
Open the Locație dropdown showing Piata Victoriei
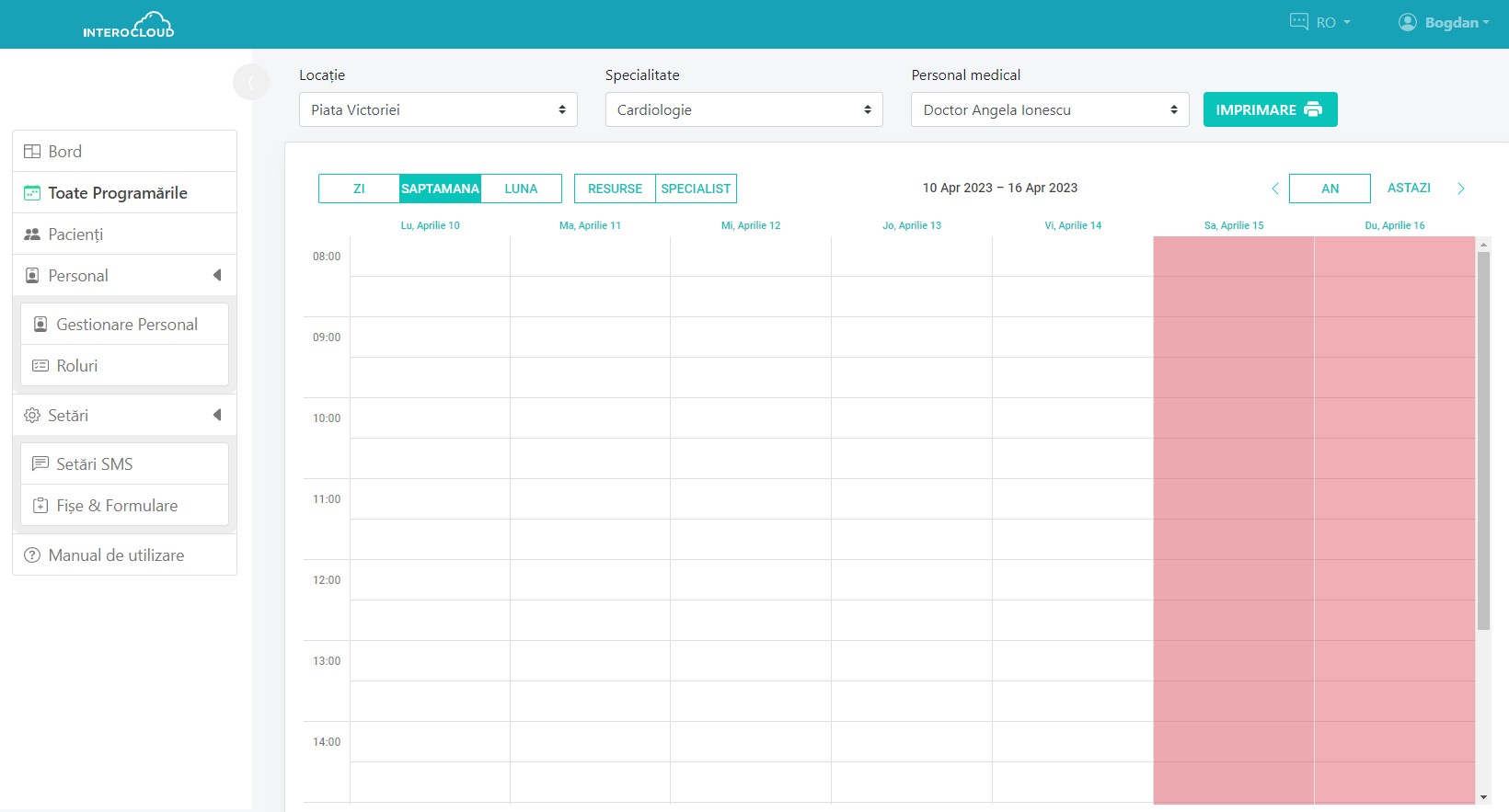(x=438, y=109)
